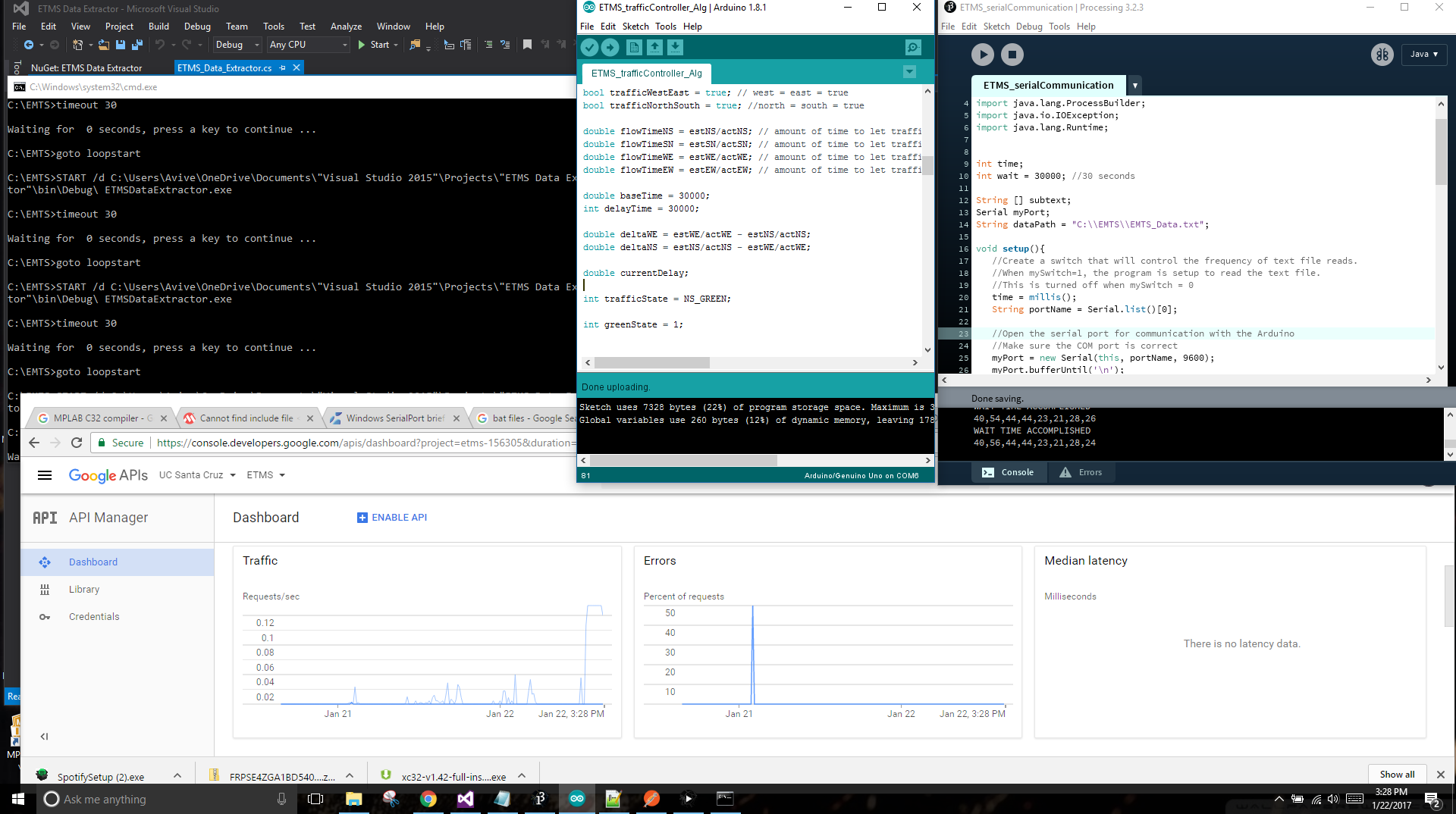Screen dimensions: 1456x814
Task: Switch to MPLAB C32 compiler Chrome tab
Action: [103, 418]
